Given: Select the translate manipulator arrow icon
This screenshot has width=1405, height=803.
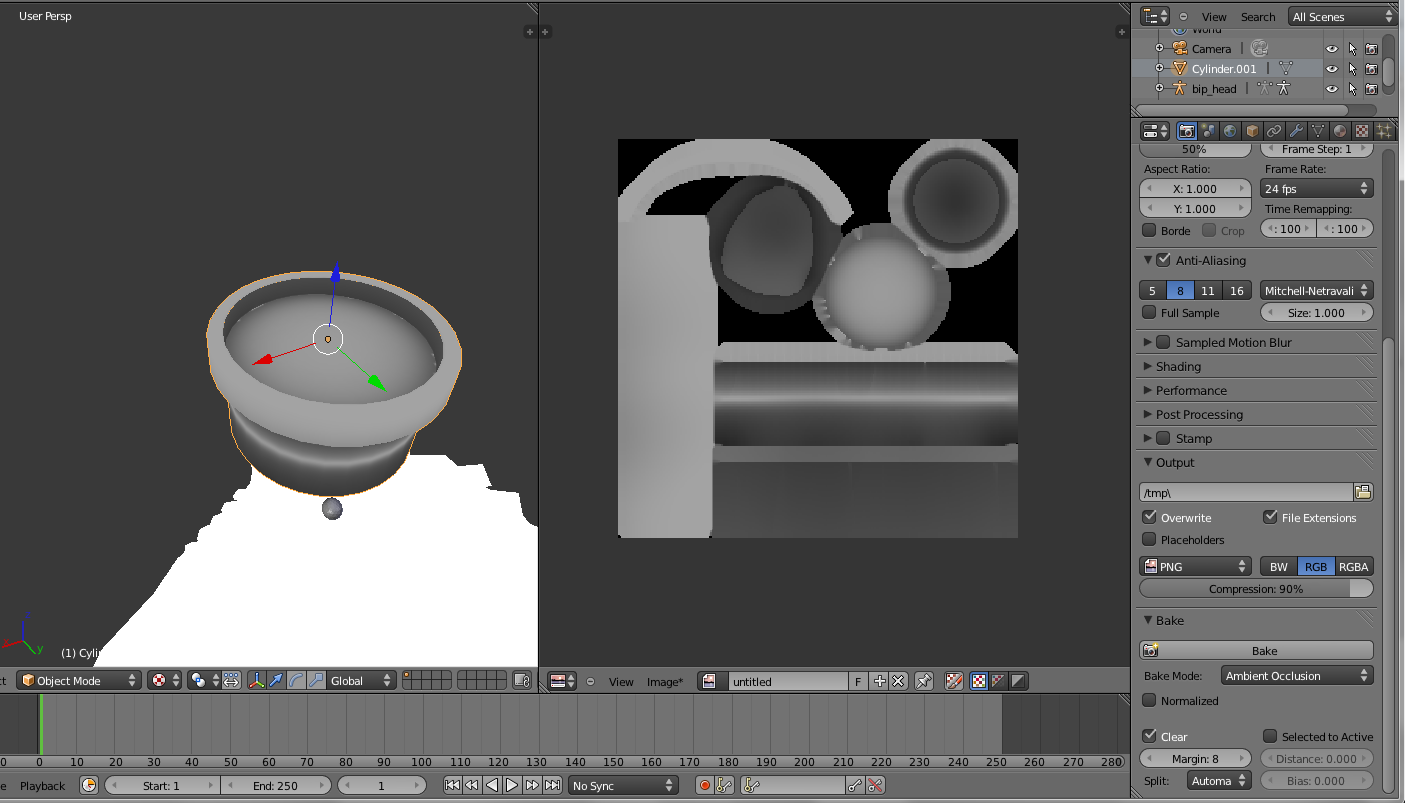Looking at the screenshot, I should coord(276,680).
